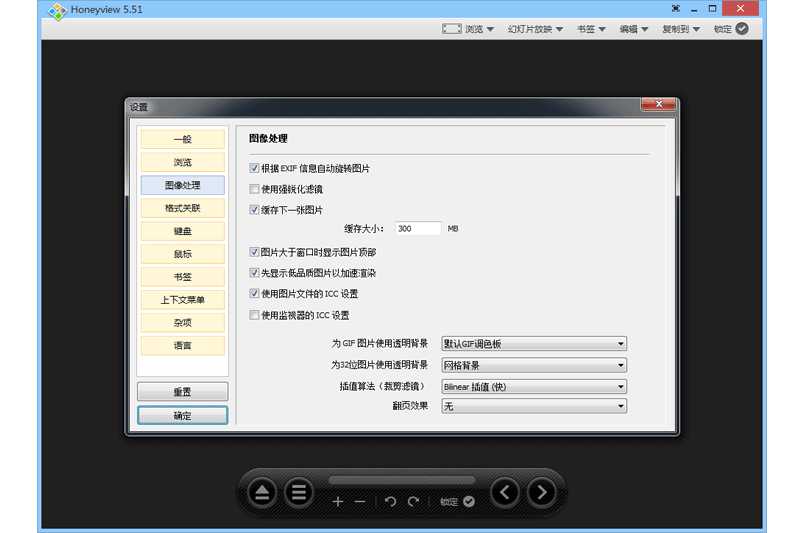The height and width of the screenshot is (533, 800).
Task: Open the 网格背景 dropdown
Action: pyautogui.click(x=534, y=365)
